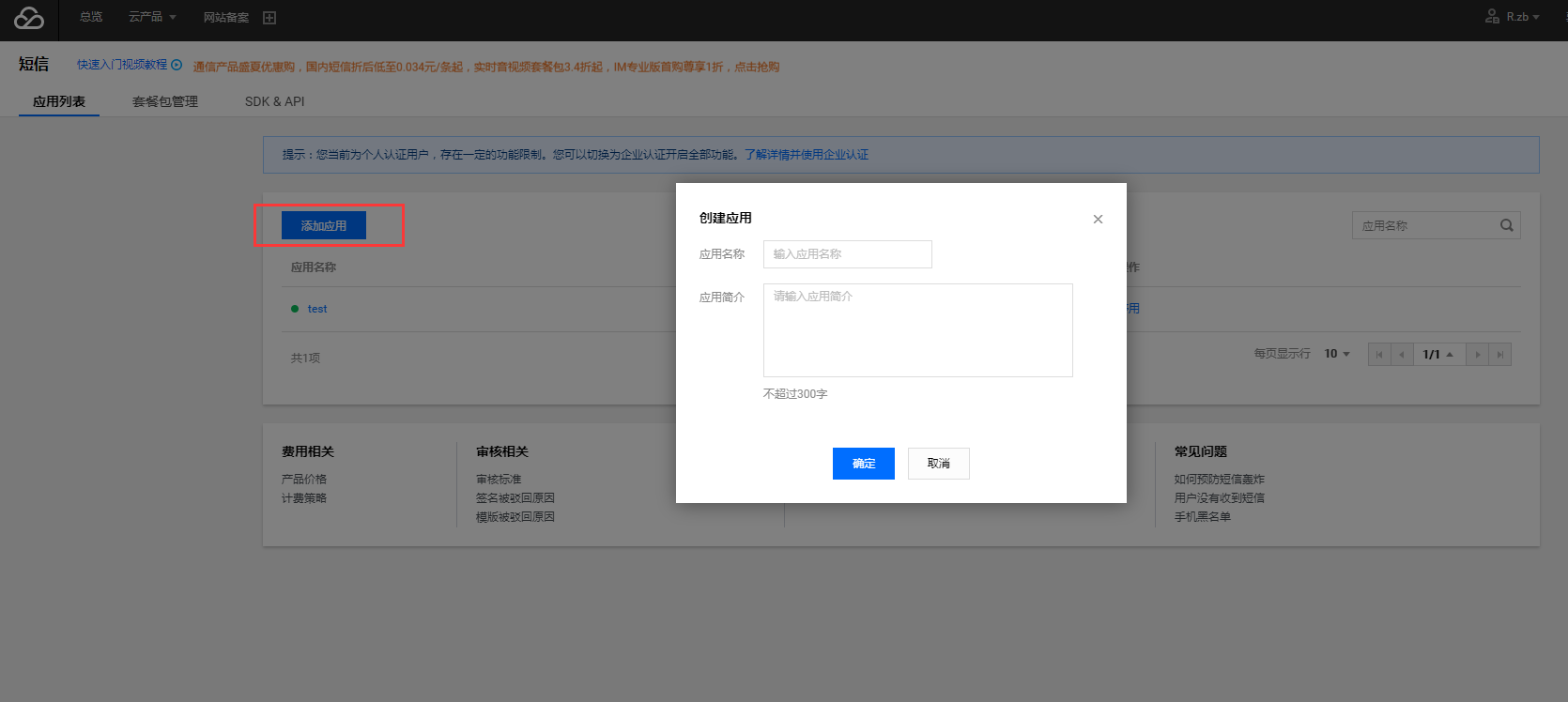Expand the 云产品 dropdown menu
This screenshot has height=702, width=1568.
coord(152,17)
